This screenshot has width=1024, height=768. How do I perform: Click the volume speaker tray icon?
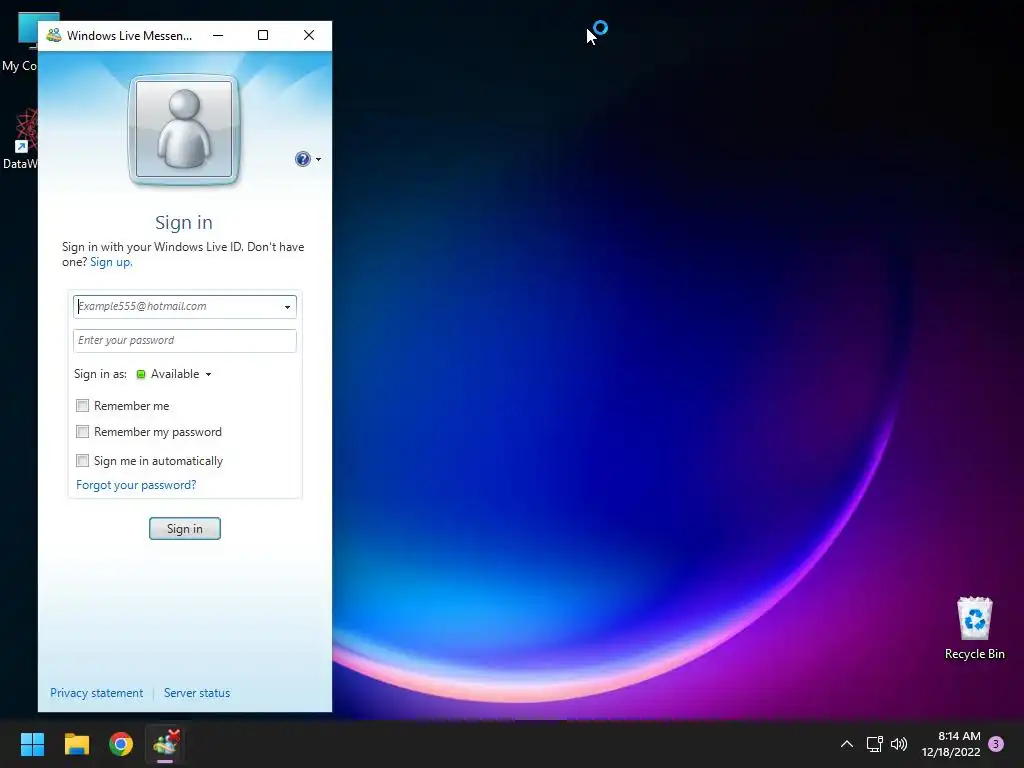click(899, 744)
